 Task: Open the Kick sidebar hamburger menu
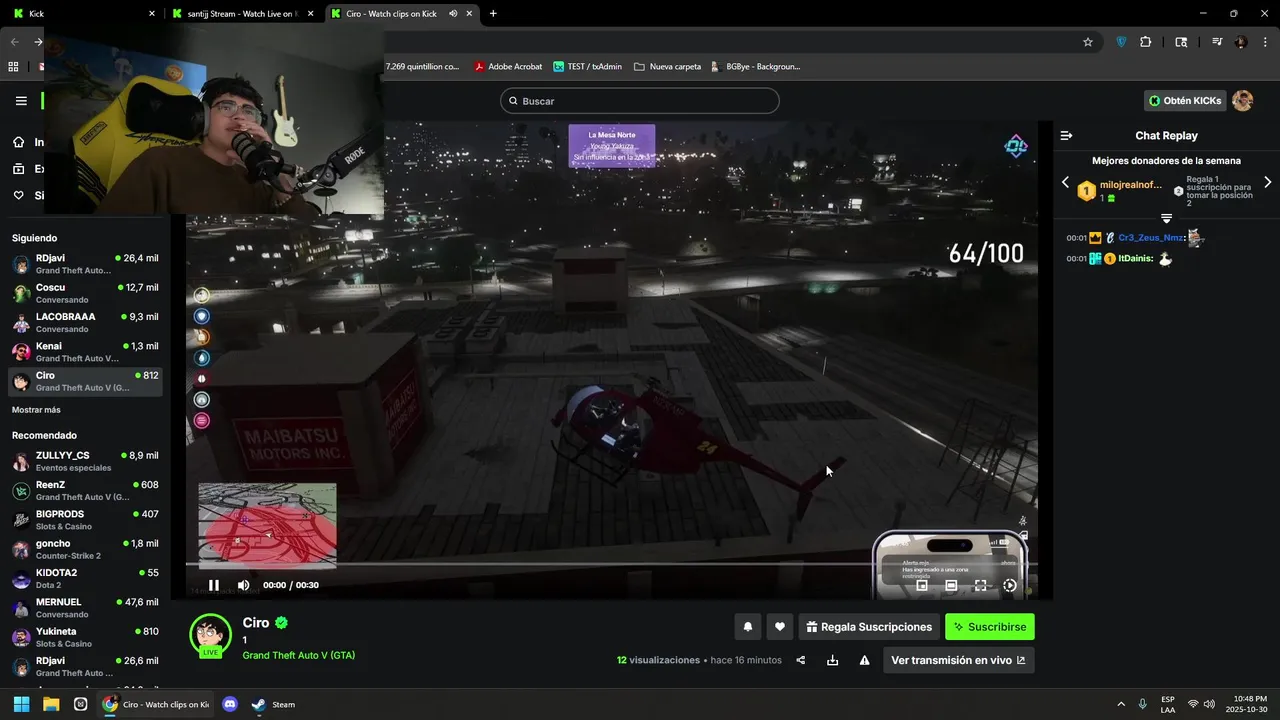coord(21,101)
